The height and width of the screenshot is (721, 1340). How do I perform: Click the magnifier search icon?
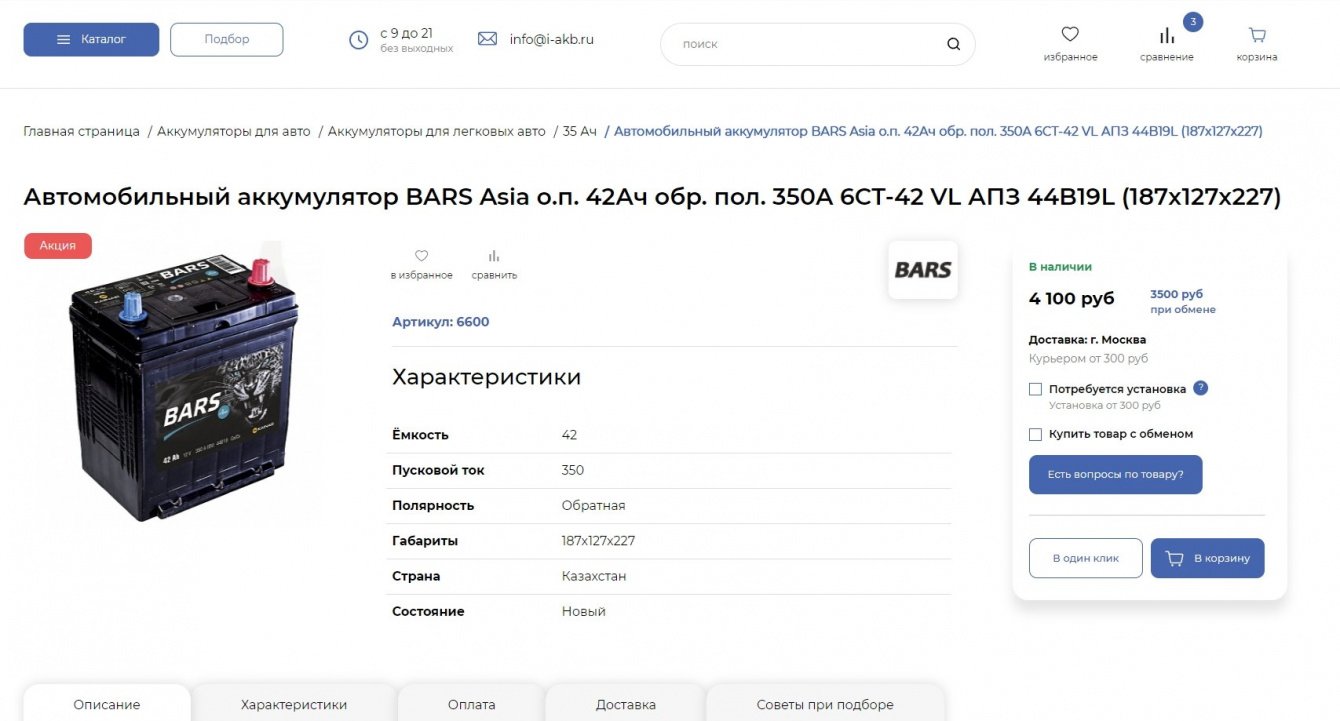953,44
